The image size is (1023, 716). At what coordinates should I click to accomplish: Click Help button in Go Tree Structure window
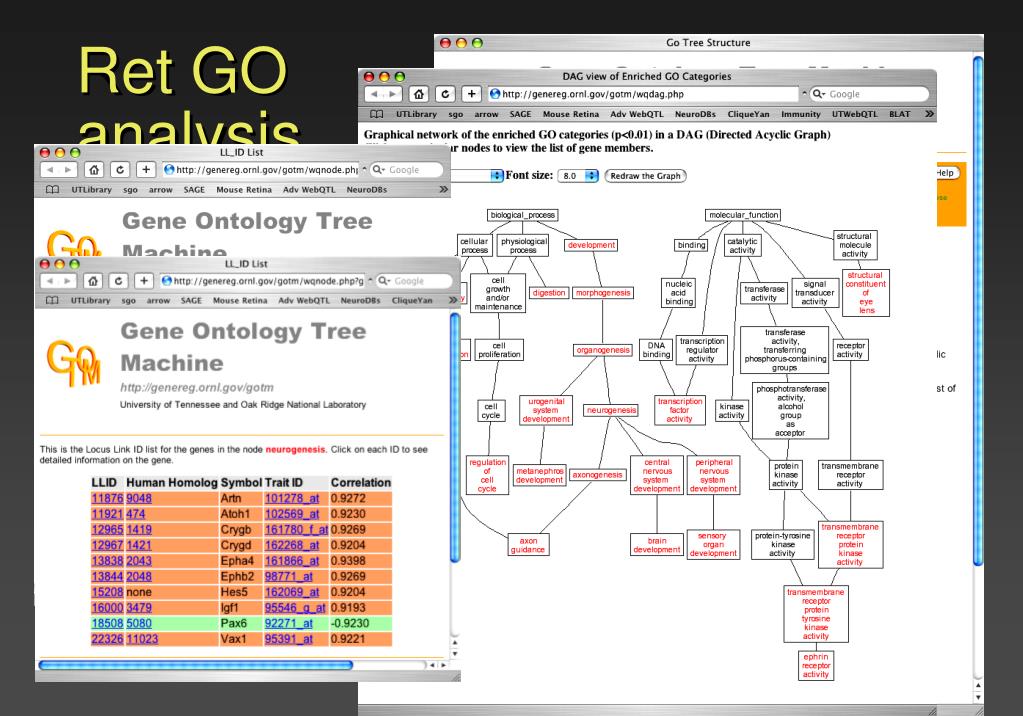(x=947, y=173)
